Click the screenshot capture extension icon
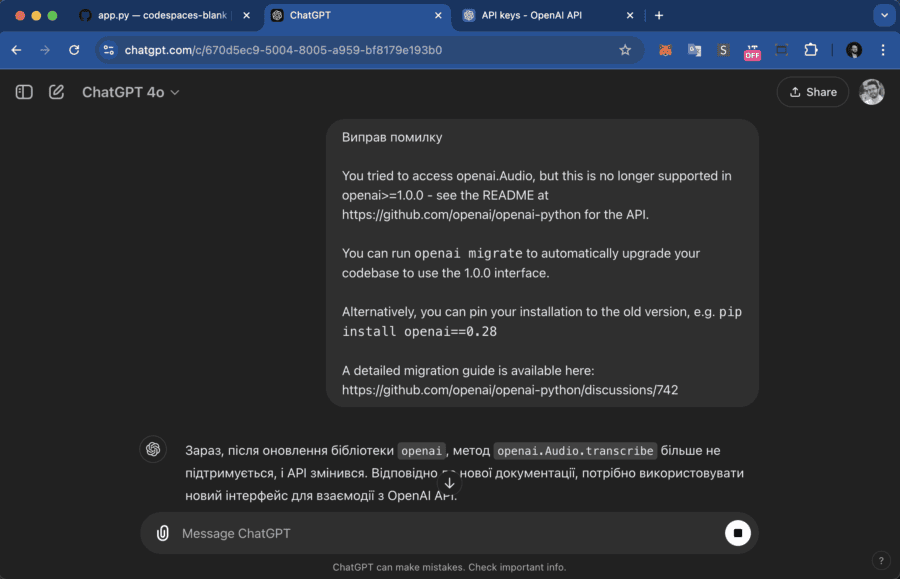 coord(781,50)
